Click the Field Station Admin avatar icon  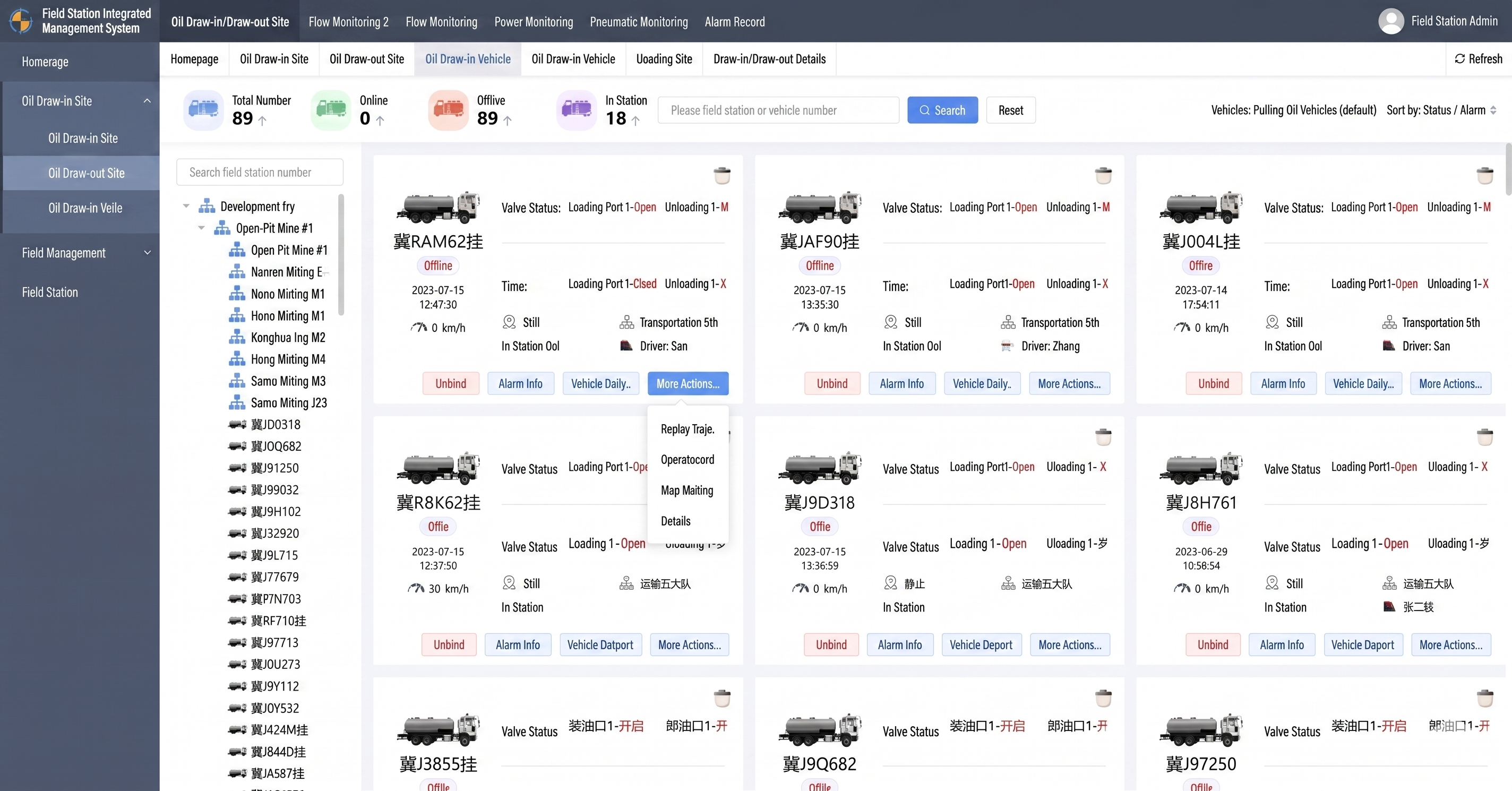click(x=1391, y=21)
